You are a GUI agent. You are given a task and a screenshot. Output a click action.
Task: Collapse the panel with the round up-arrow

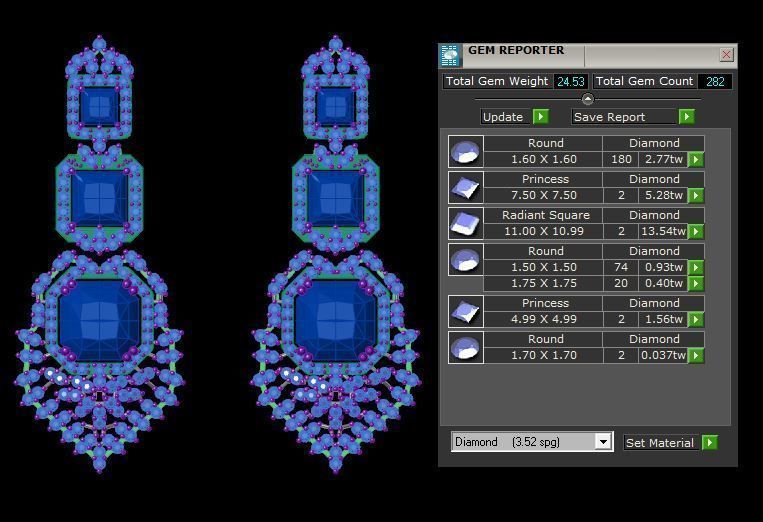point(587,99)
